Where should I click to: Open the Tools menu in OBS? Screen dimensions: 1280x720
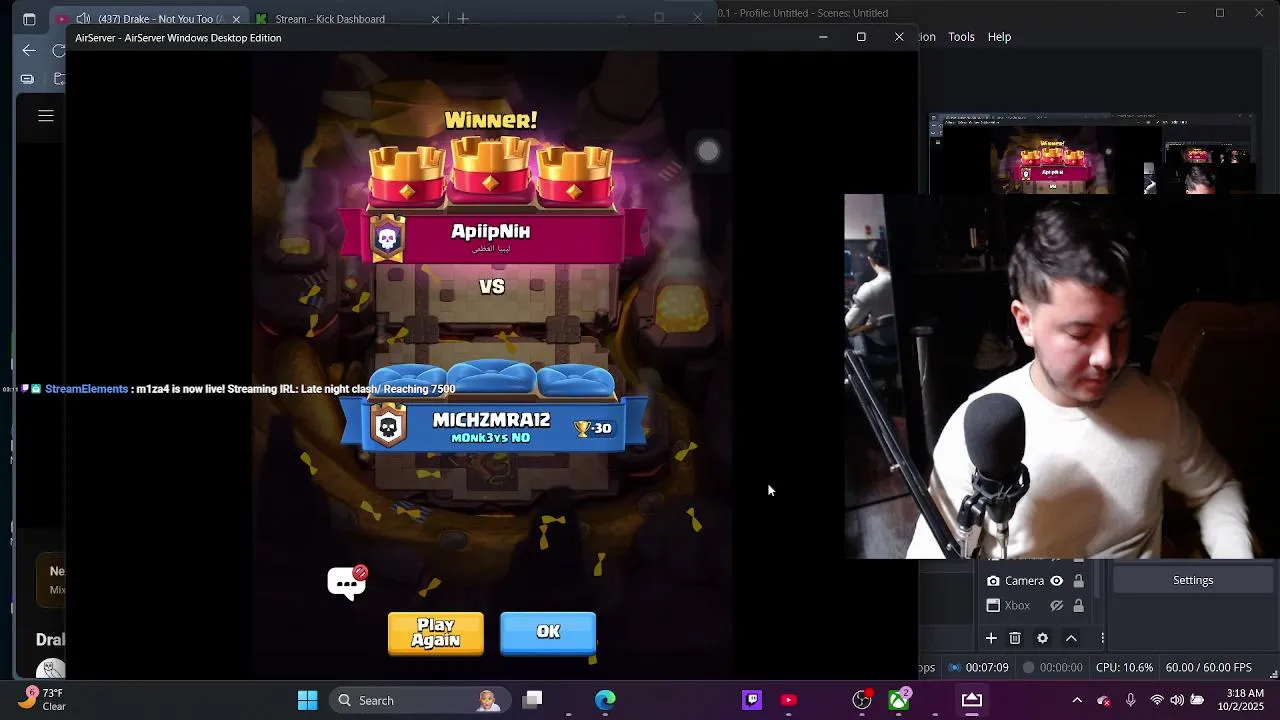pos(961,37)
